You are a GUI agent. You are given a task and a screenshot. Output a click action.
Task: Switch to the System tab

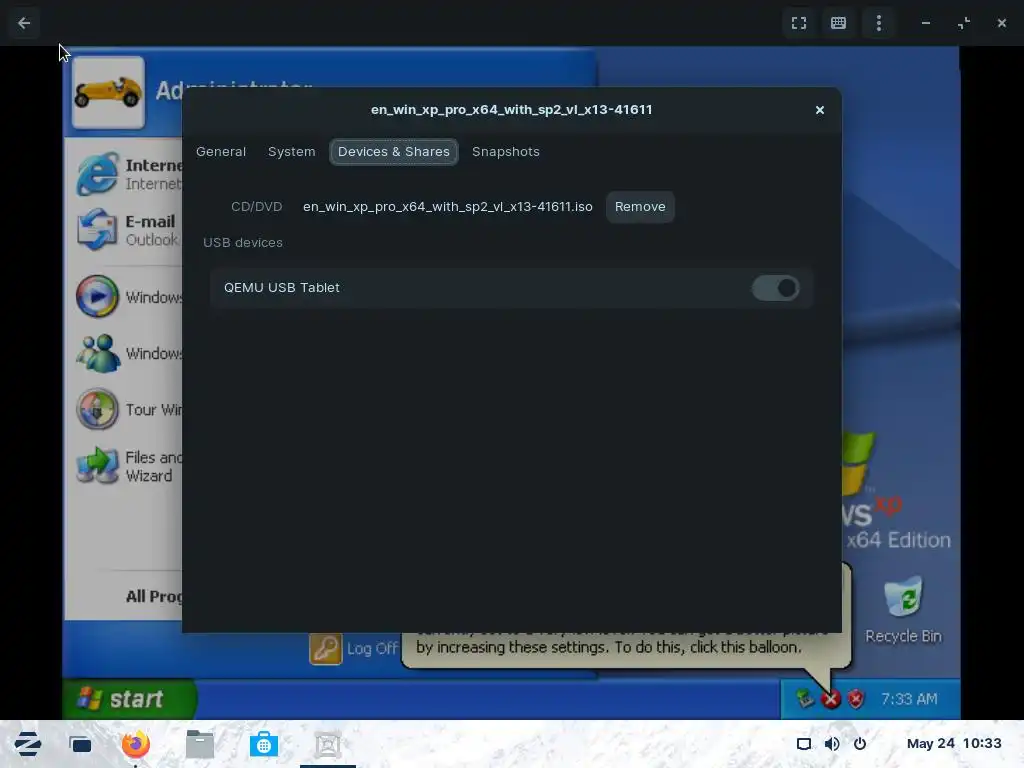coord(291,152)
